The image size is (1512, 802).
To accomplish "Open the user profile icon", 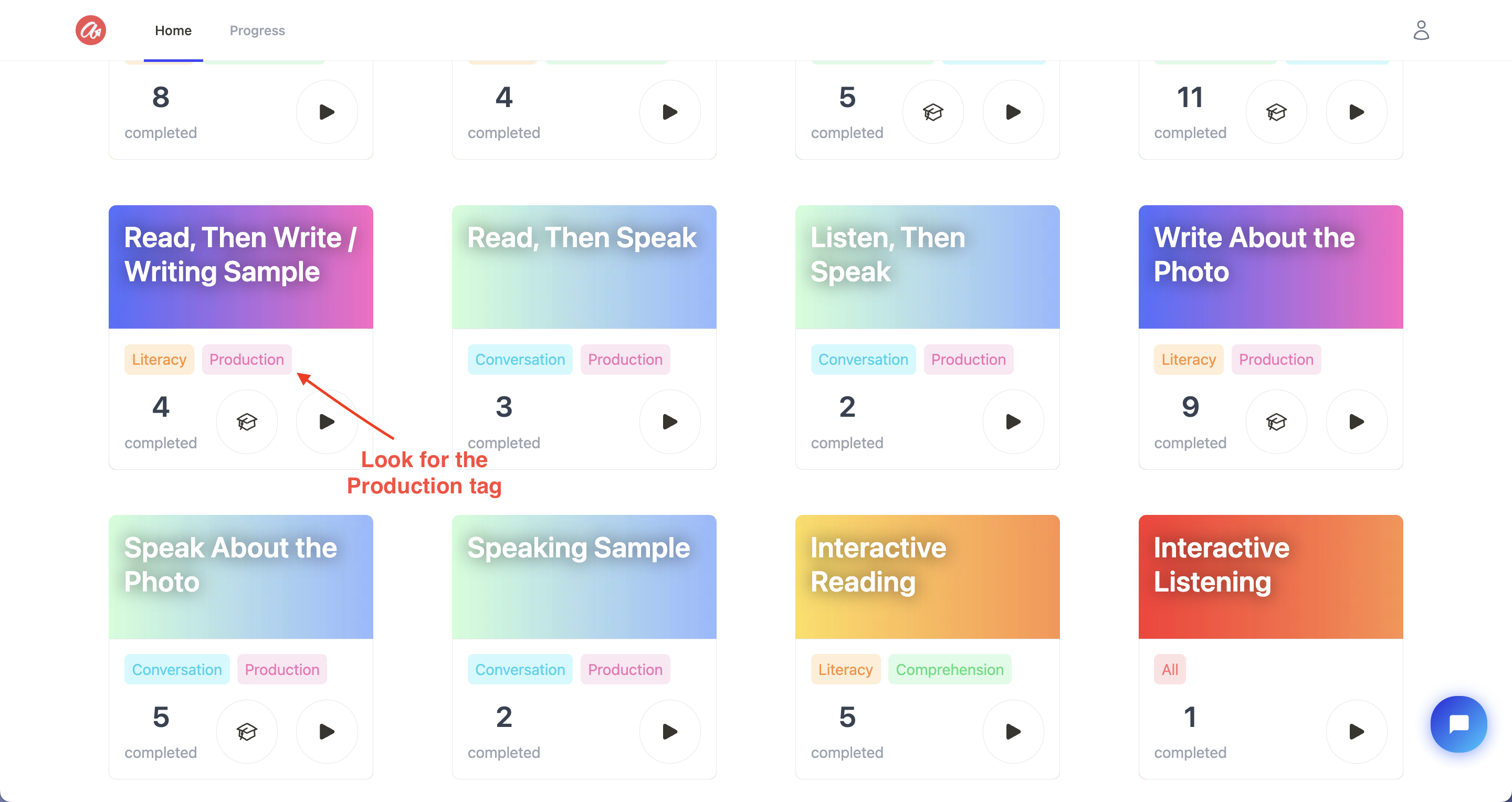I will [1421, 30].
